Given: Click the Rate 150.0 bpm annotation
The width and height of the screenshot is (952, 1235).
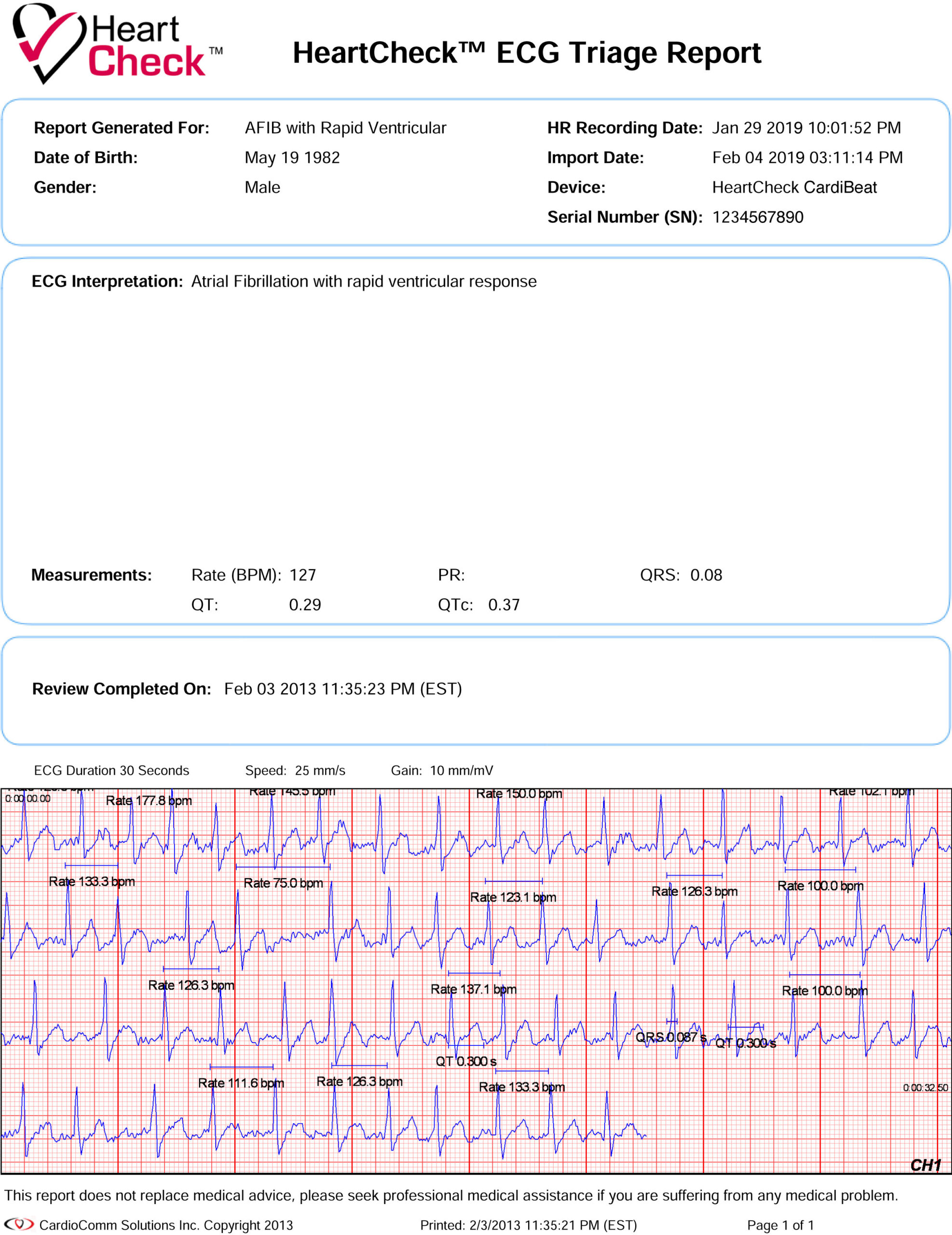Looking at the screenshot, I should [519, 794].
